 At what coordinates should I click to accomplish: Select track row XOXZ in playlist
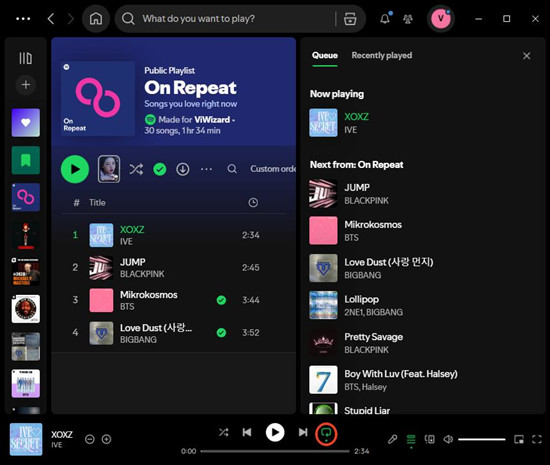(174, 235)
